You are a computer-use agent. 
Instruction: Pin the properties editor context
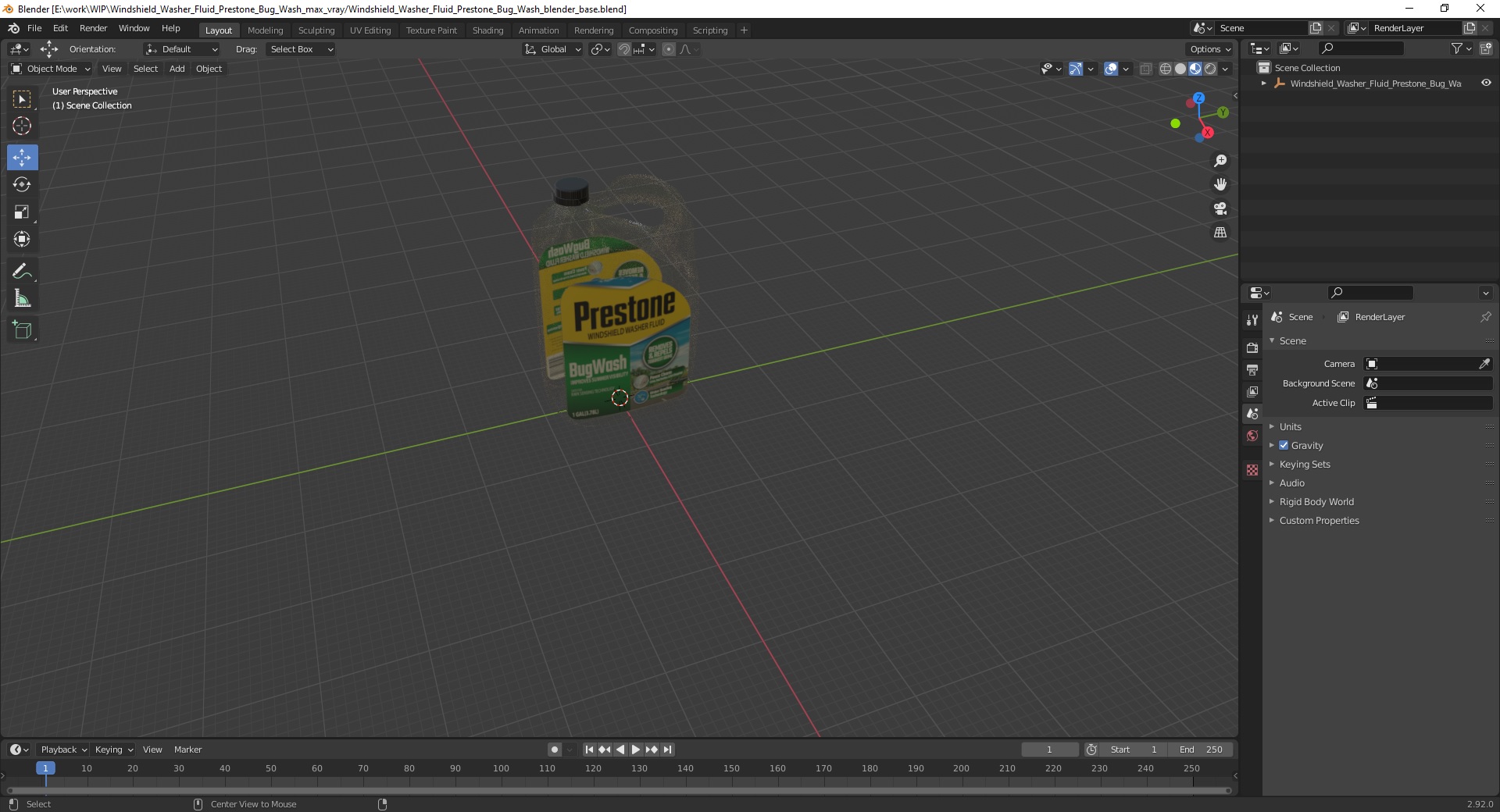click(1485, 317)
